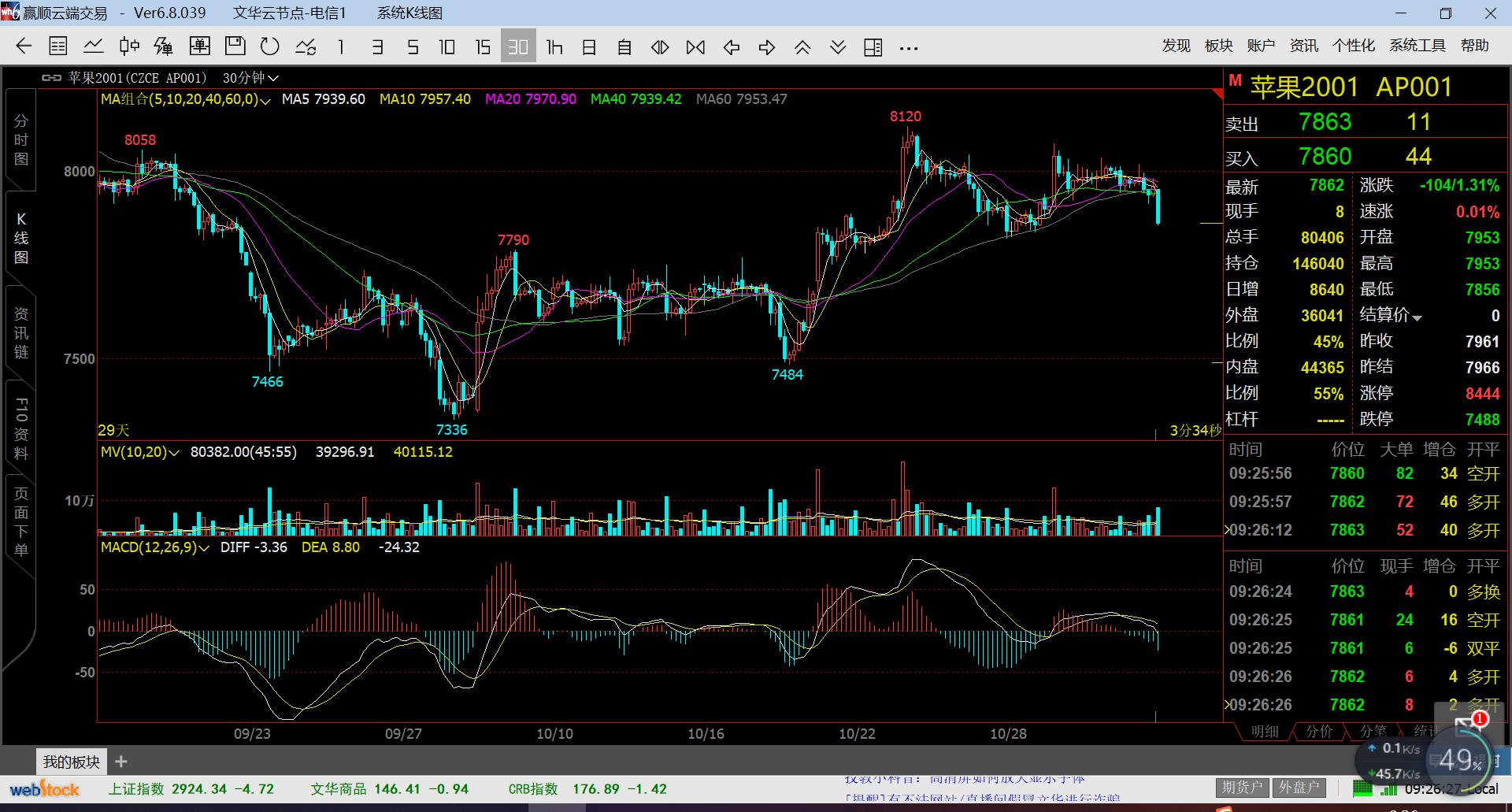Select the 1-hour (1h) period
This screenshot has height=812, width=1512.
click(x=554, y=47)
